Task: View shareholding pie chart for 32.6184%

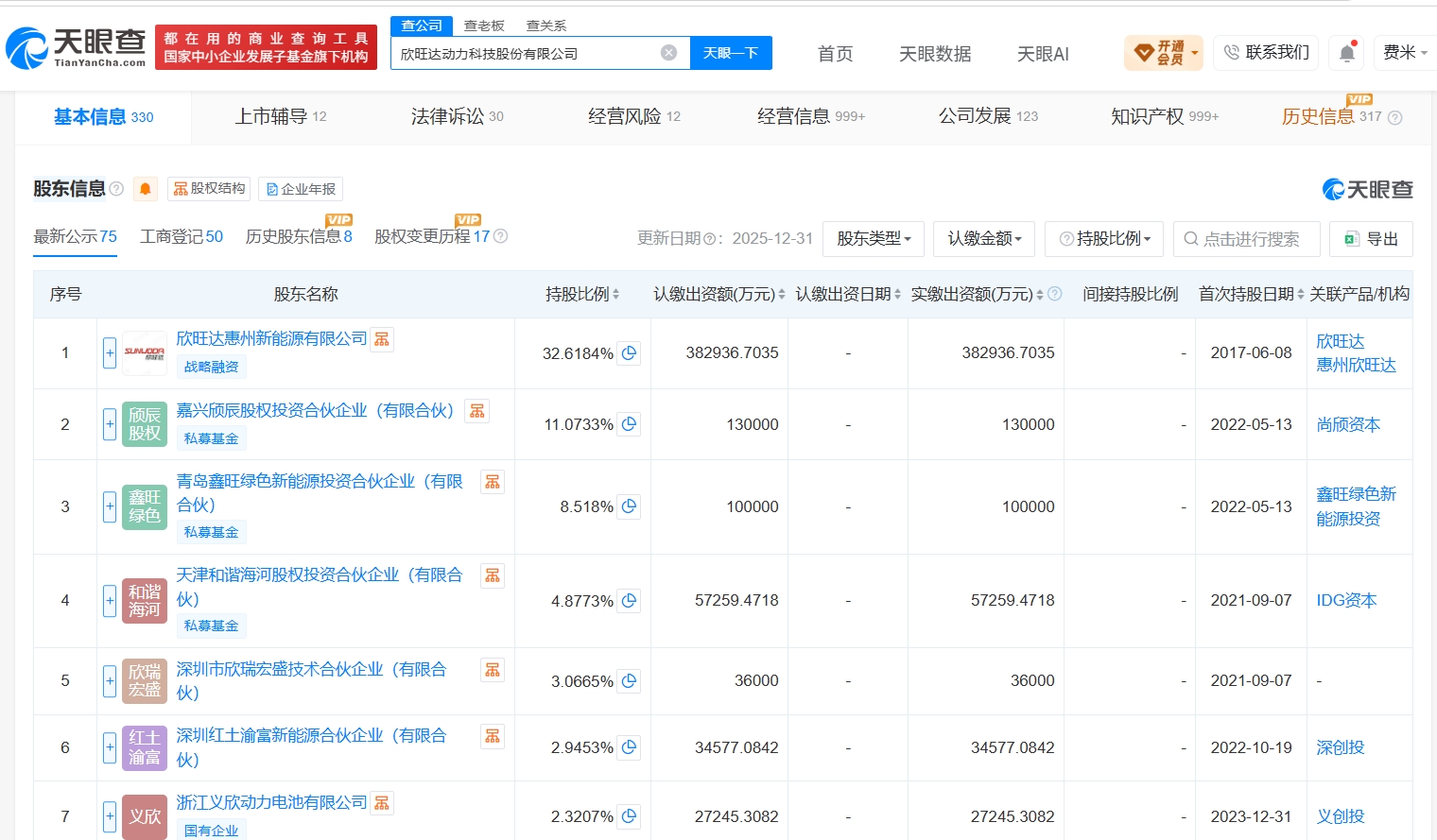Action: pyautogui.click(x=630, y=352)
